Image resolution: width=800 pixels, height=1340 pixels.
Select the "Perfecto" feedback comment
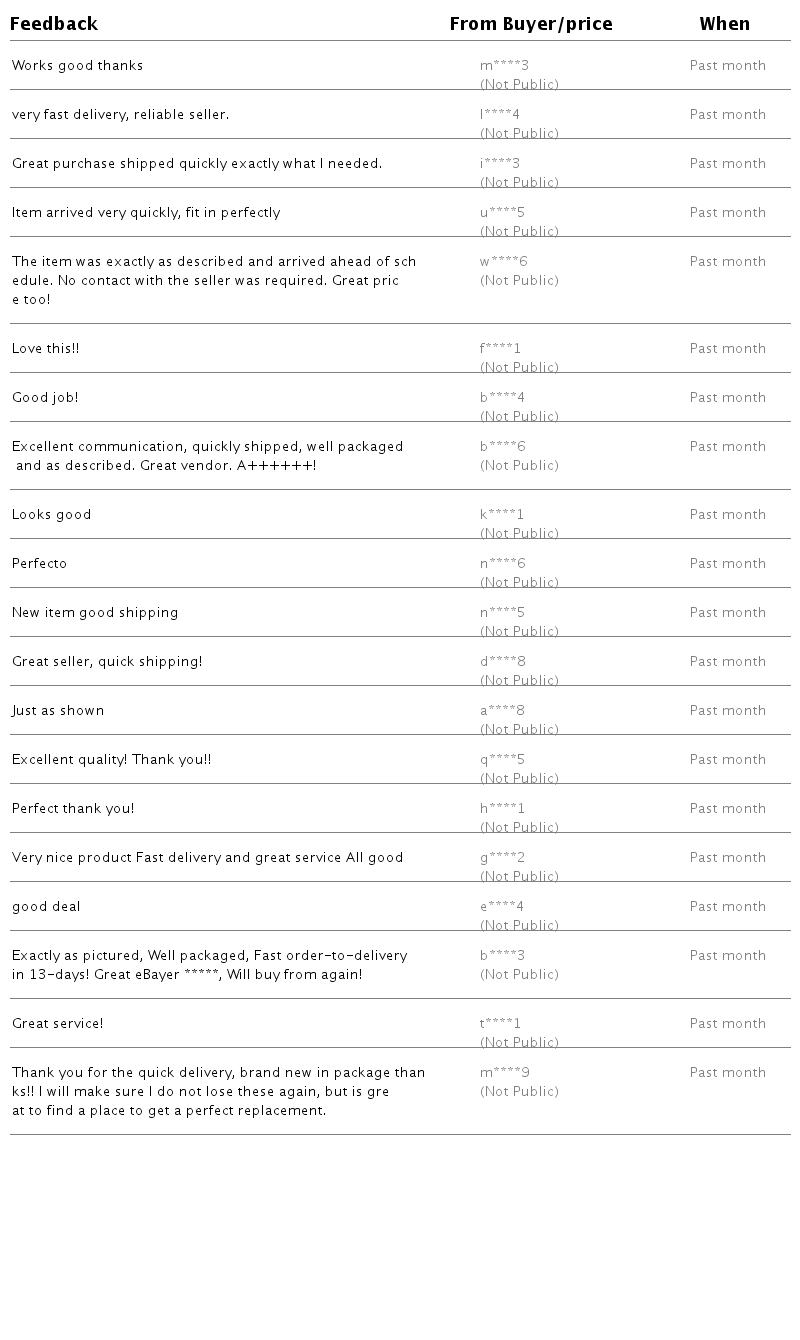point(39,564)
